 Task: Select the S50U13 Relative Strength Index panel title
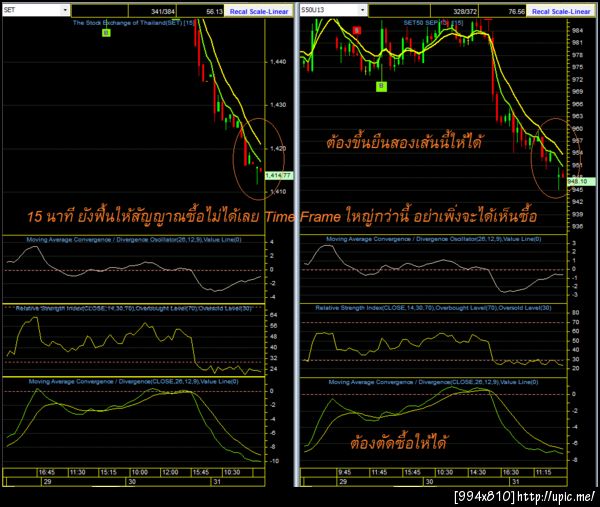tap(433, 308)
